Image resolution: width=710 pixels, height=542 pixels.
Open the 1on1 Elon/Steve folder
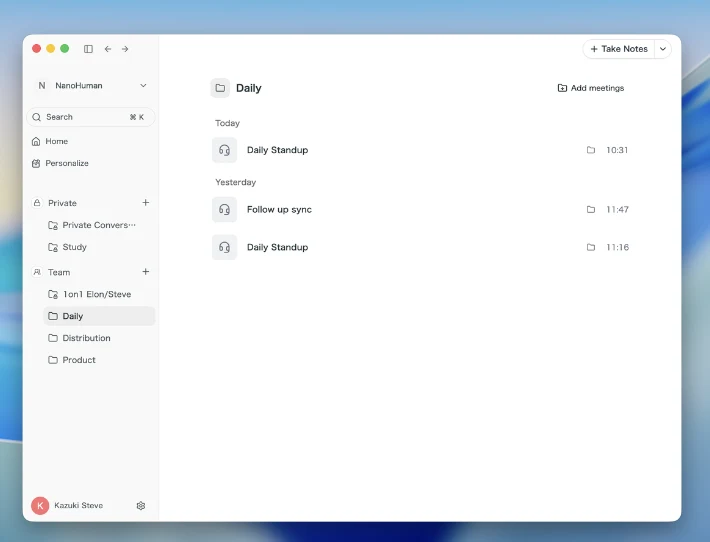coord(99,294)
